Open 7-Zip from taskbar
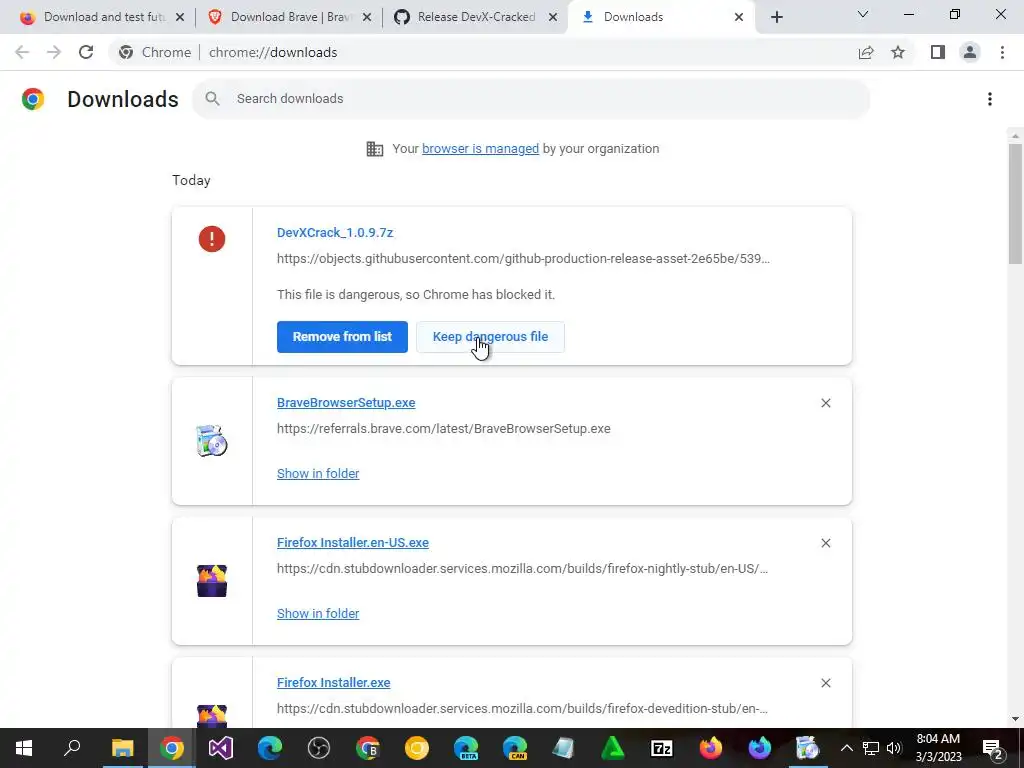Screen dimensions: 1024x768 662,748
